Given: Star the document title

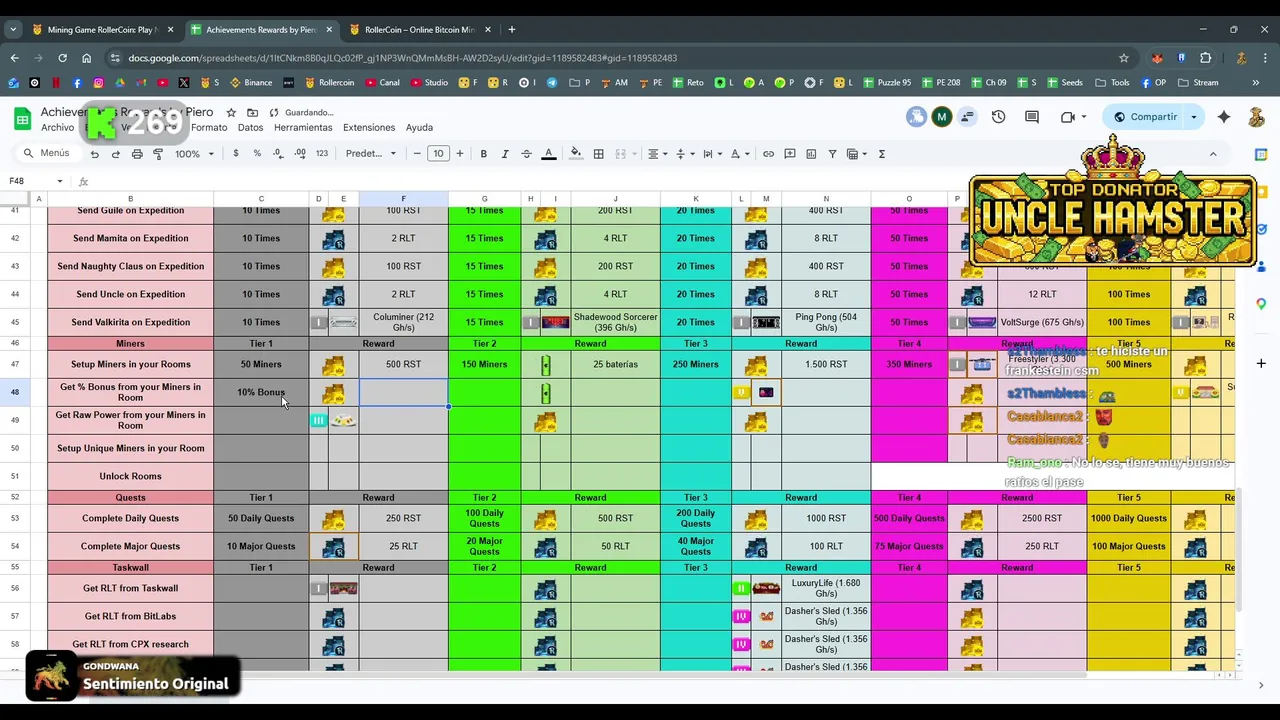Looking at the screenshot, I should (231, 113).
